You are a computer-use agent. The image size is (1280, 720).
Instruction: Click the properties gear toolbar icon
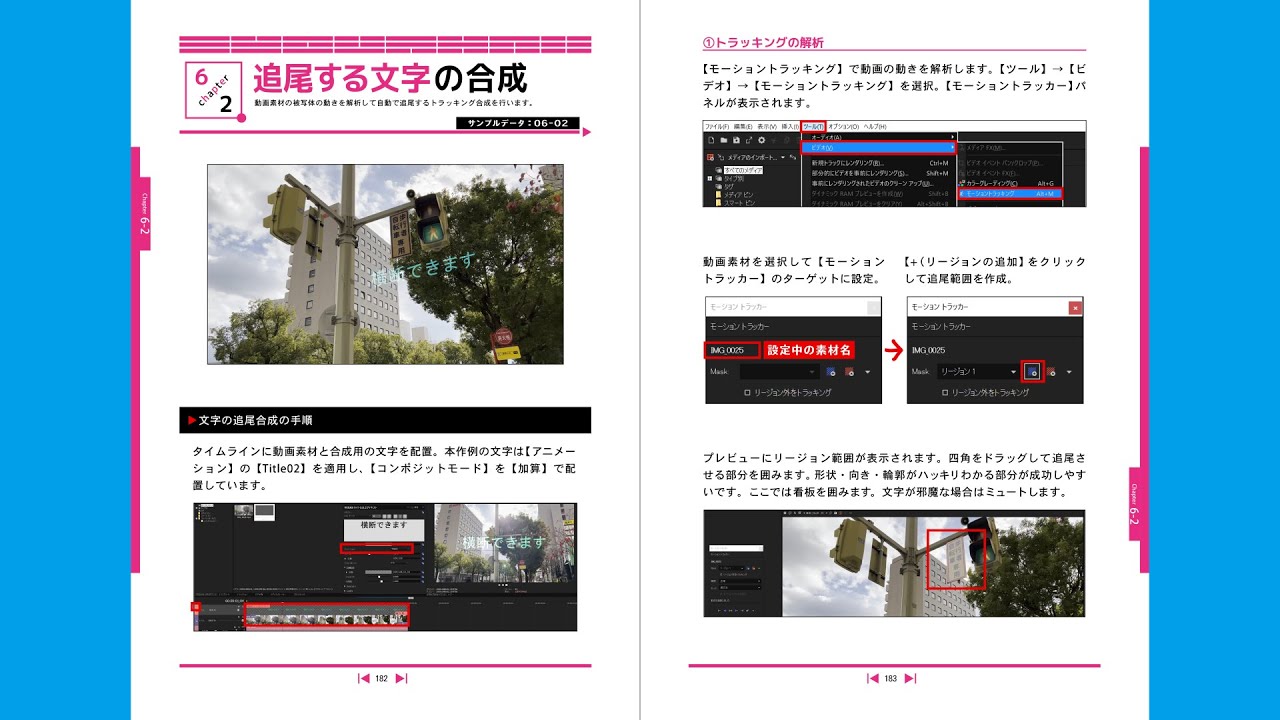tap(762, 140)
